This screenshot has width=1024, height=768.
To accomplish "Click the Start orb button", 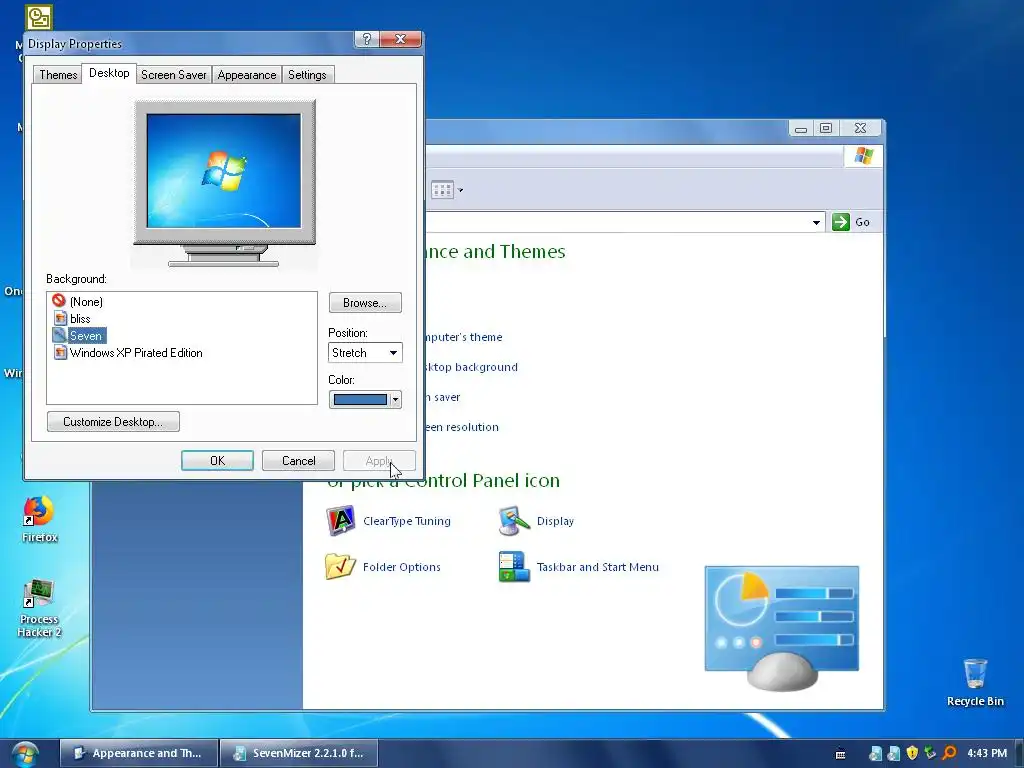I will (25, 754).
